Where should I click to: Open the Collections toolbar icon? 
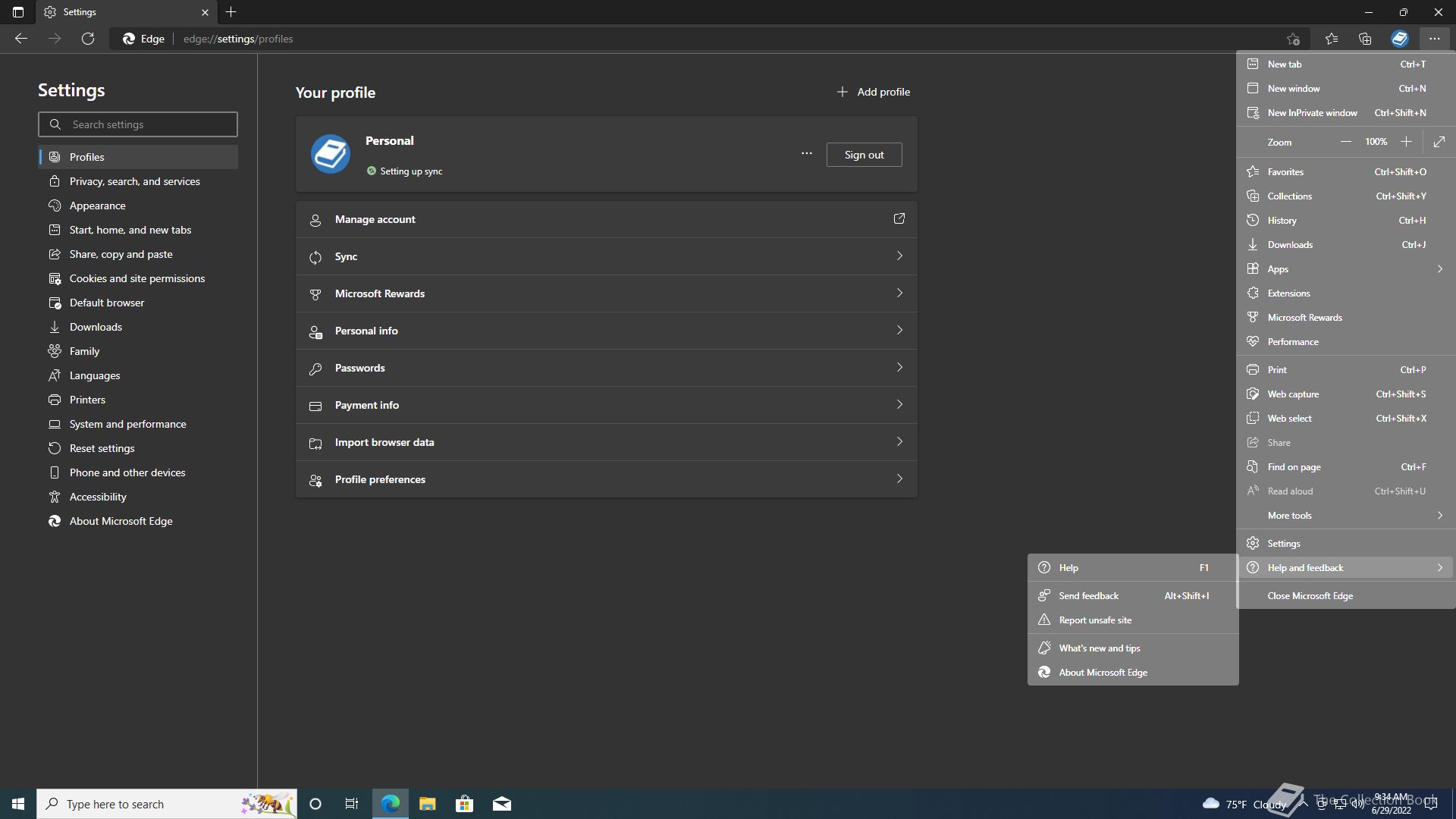[x=1365, y=39]
